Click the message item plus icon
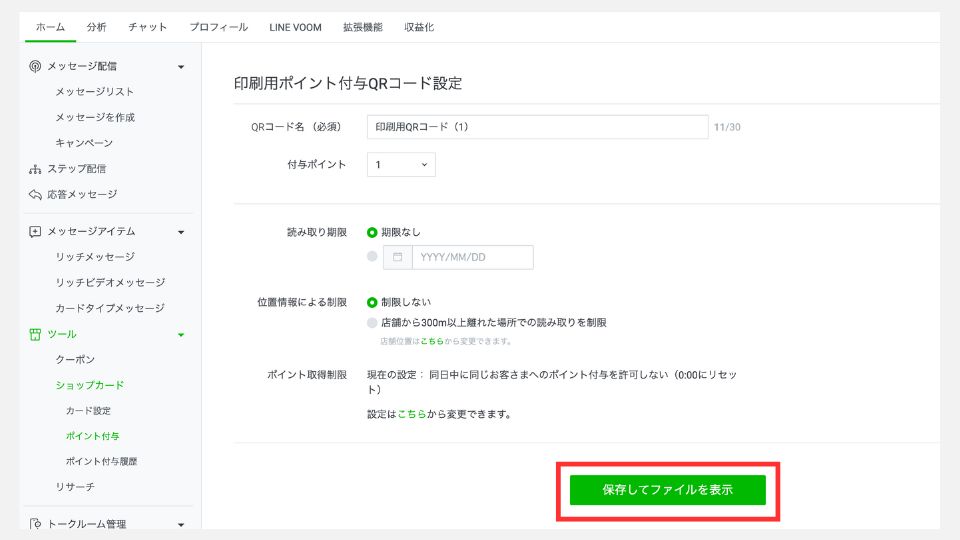 (35, 231)
